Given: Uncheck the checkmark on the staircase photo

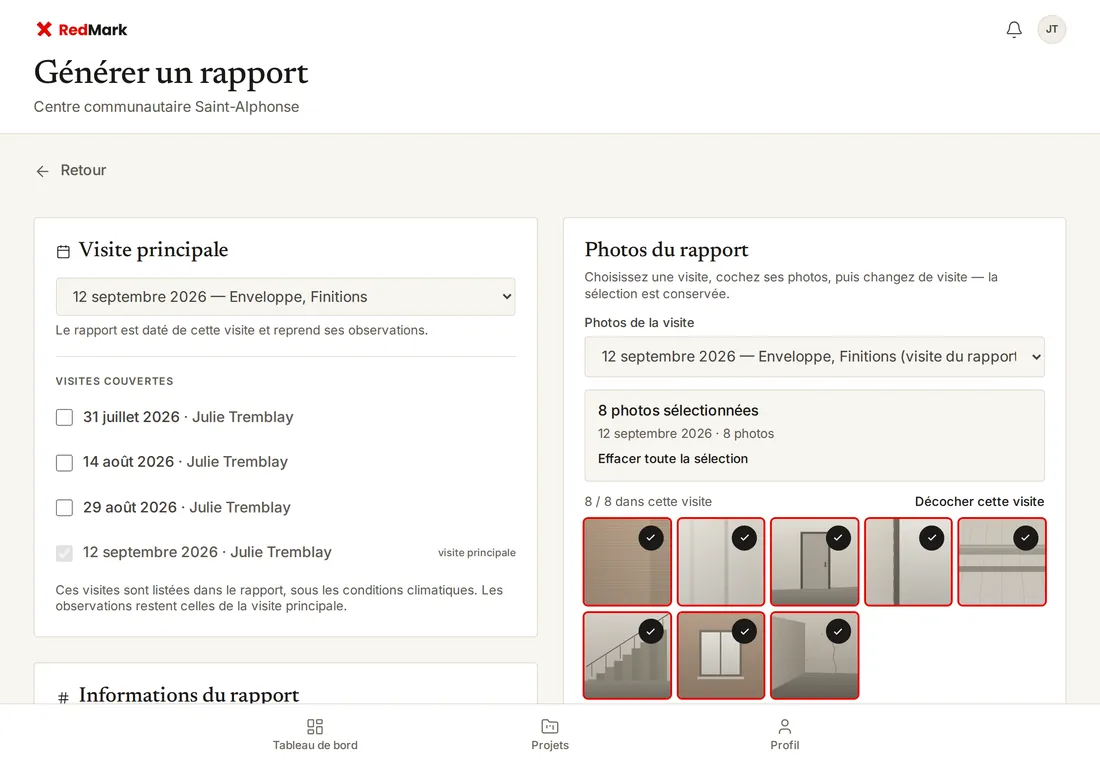Looking at the screenshot, I should [651, 631].
